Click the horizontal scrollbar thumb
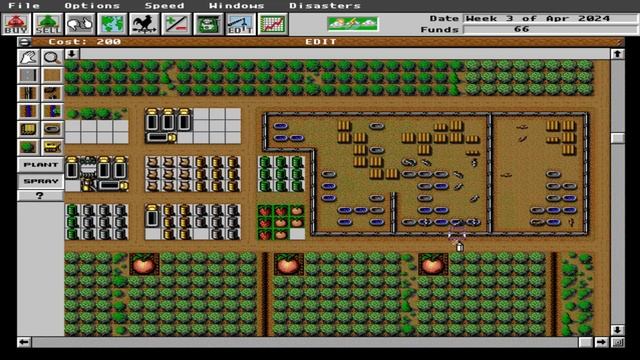The image size is (640, 360). pyautogui.click(x=585, y=342)
